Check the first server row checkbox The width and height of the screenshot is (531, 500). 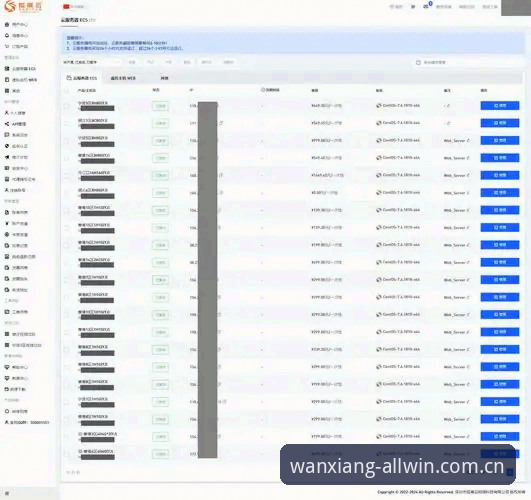tap(67, 106)
